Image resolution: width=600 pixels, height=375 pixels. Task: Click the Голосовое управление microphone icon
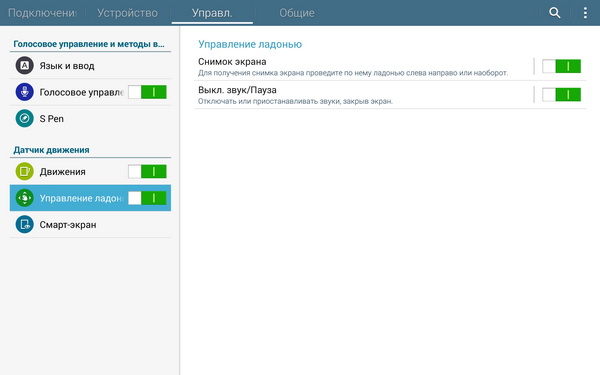pos(24,92)
